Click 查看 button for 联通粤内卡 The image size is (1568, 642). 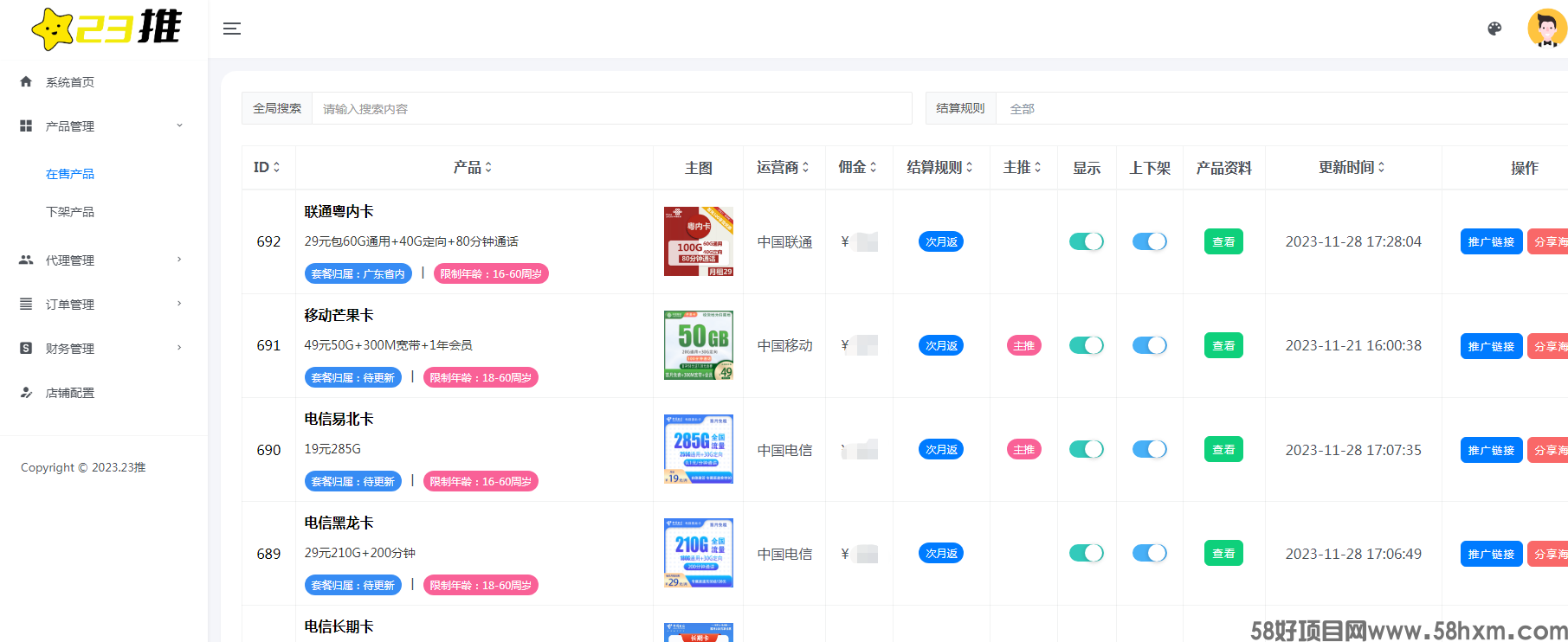[x=1223, y=241]
